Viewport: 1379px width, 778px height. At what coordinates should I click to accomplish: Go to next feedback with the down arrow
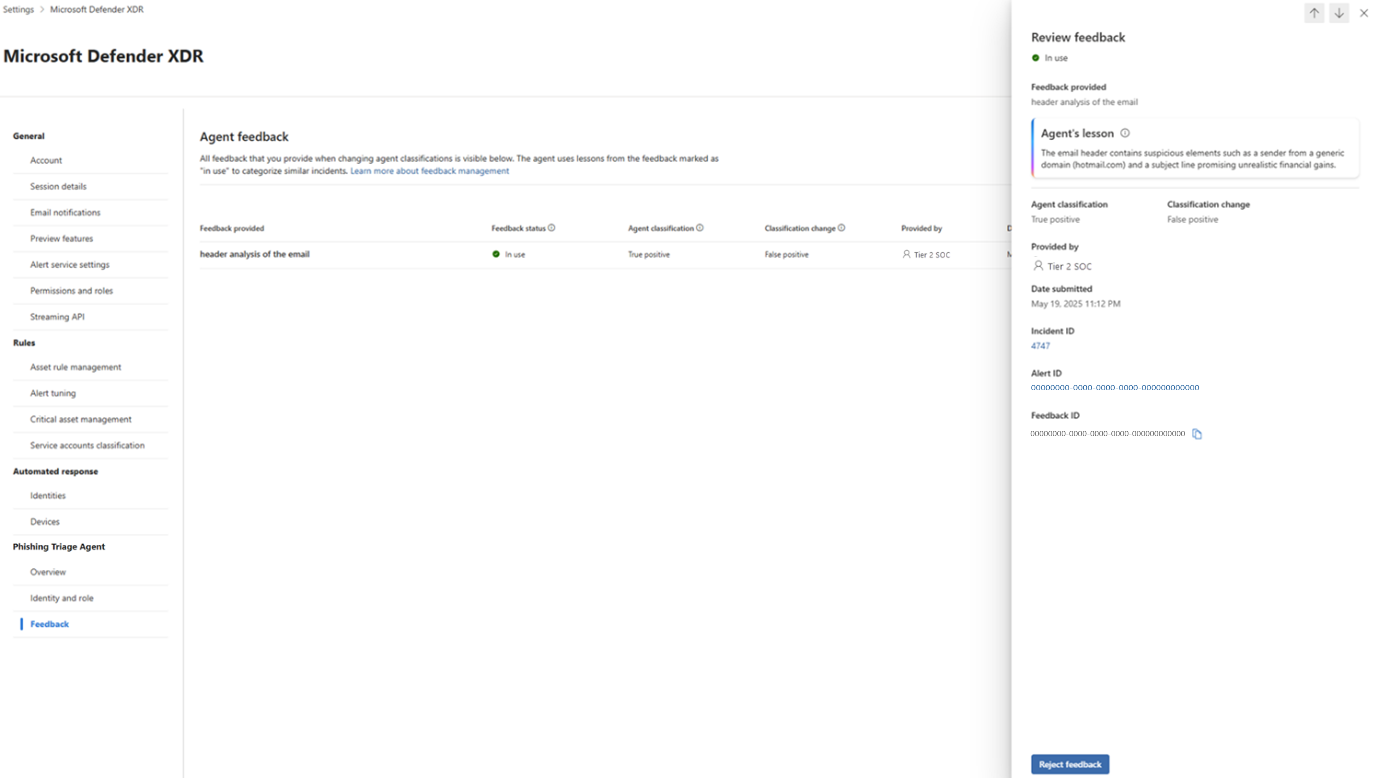coord(1339,13)
